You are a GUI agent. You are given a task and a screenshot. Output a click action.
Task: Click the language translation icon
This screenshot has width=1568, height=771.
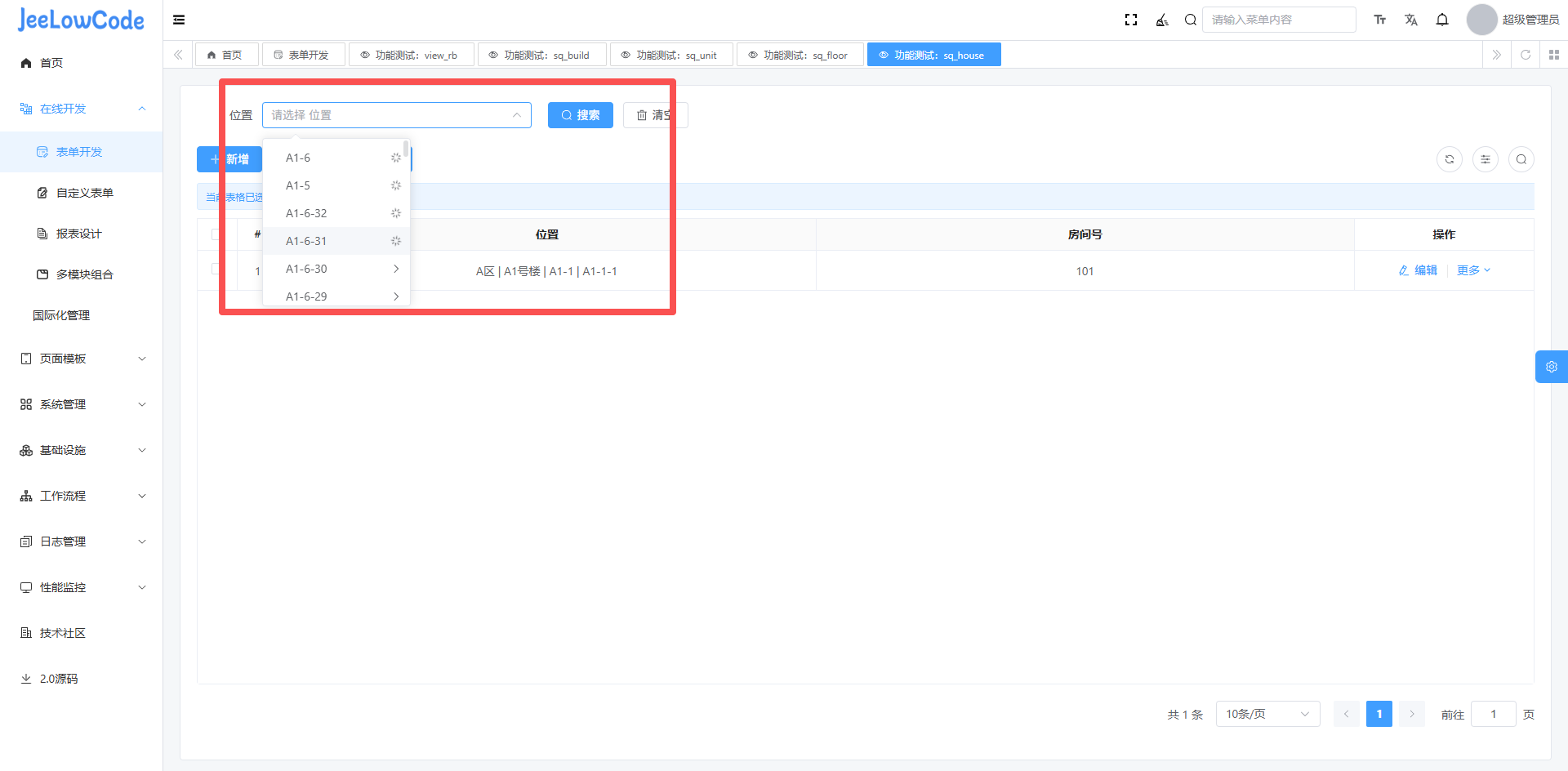point(1411,20)
